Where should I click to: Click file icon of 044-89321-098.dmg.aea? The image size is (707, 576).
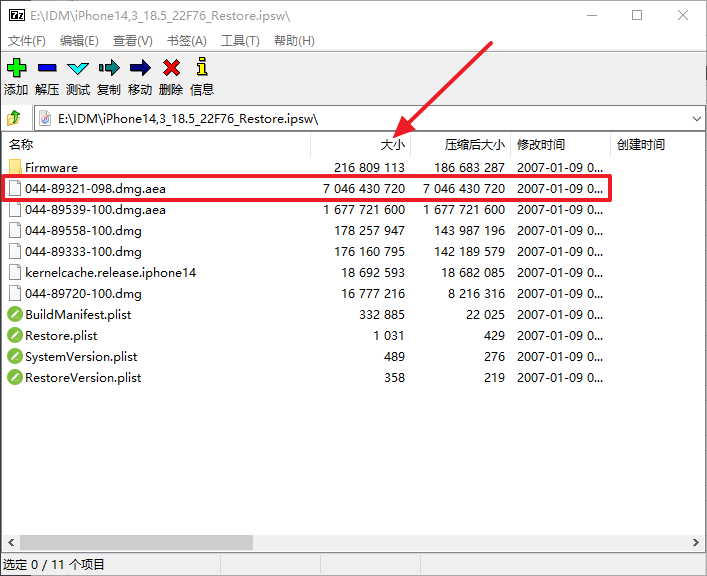click(15, 189)
